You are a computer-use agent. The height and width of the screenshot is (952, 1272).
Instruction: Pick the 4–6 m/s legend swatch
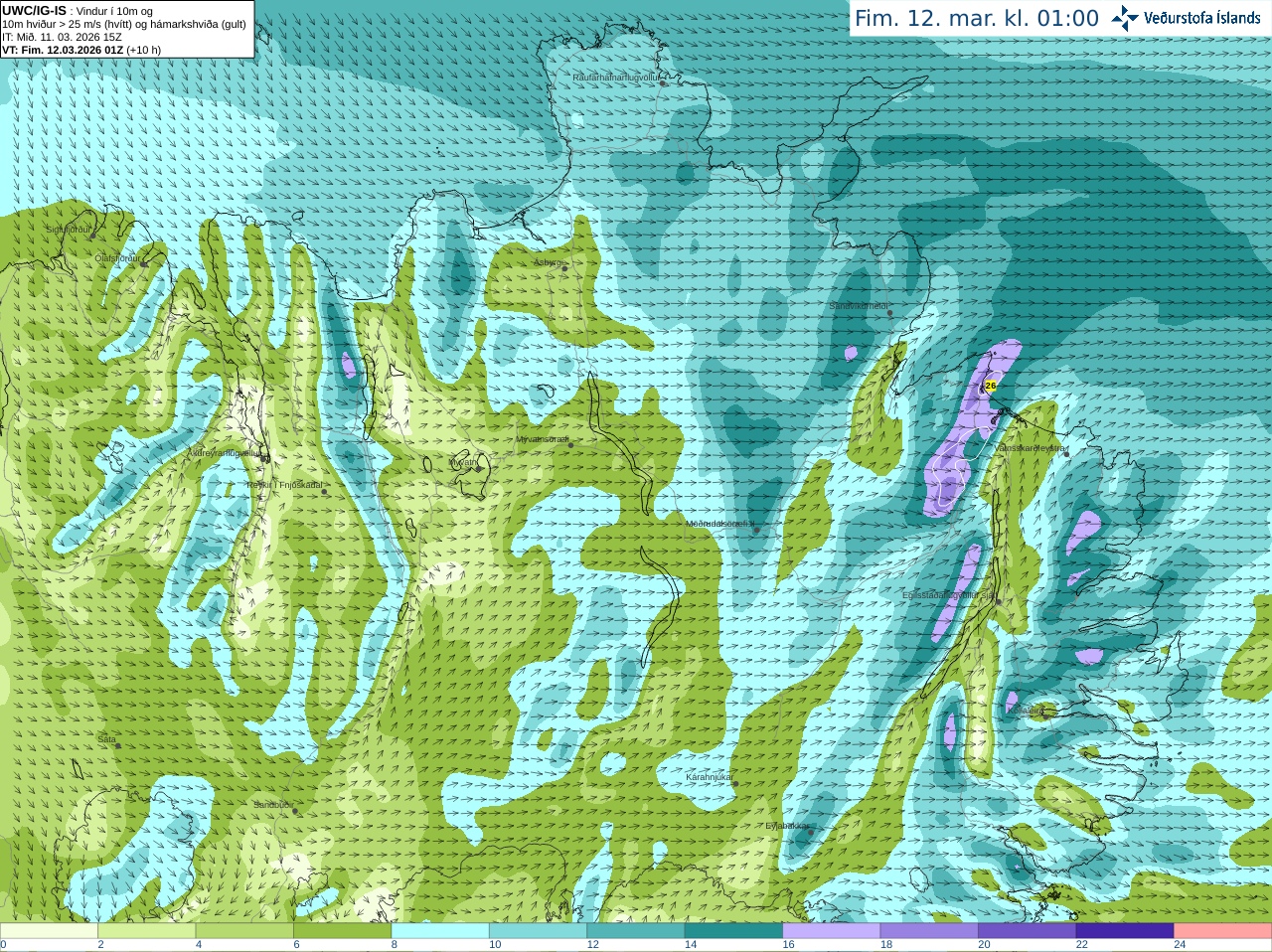244,931
